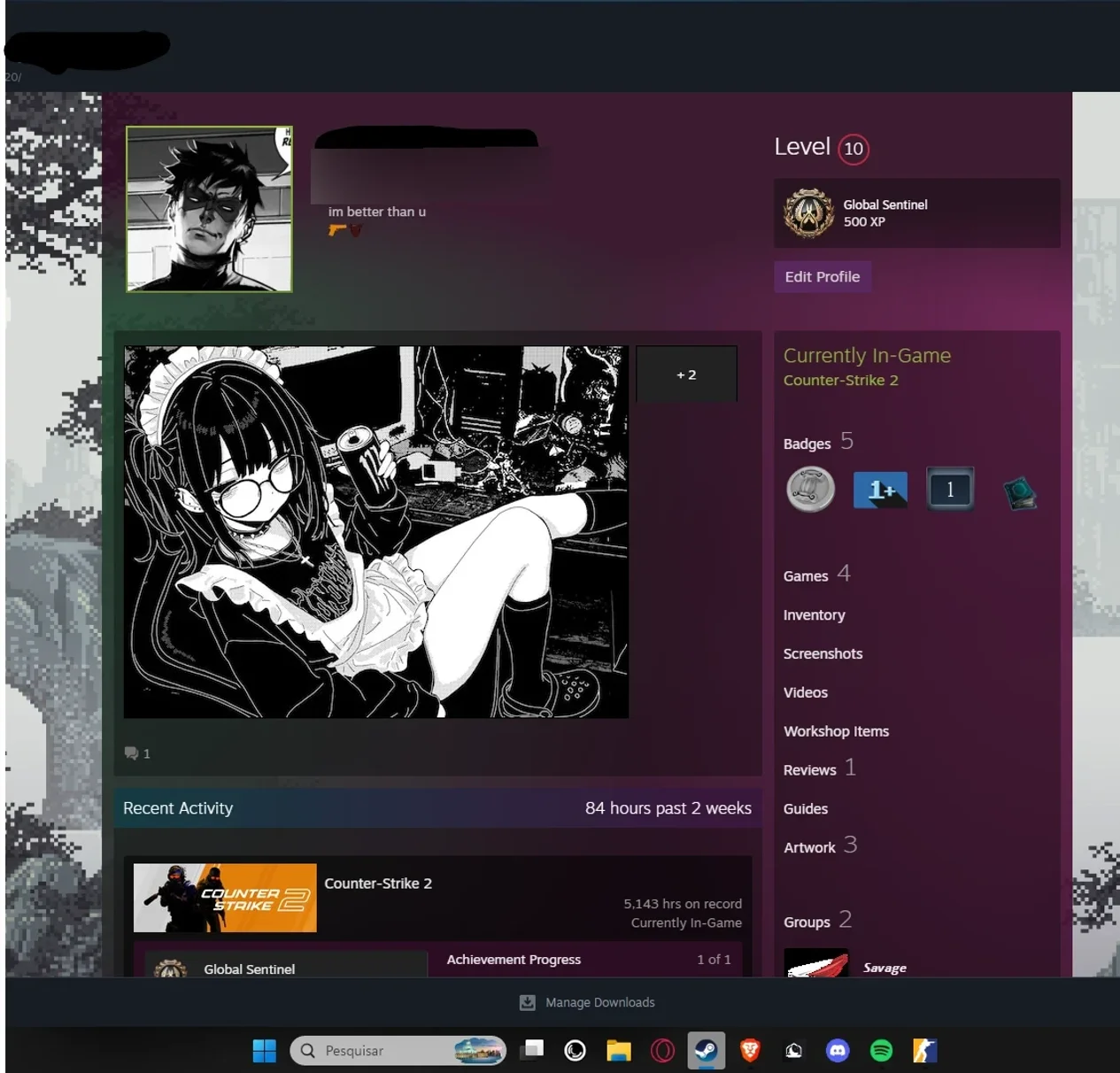The image size is (1120, 1073).
Task: Open the teal book badge
Action: click(1020, 492)
